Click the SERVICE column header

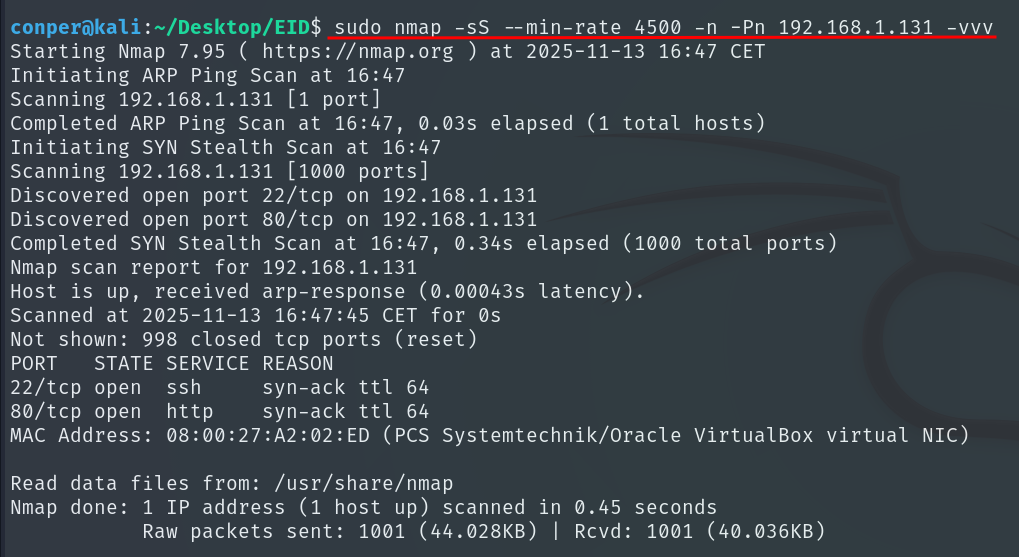208,364
